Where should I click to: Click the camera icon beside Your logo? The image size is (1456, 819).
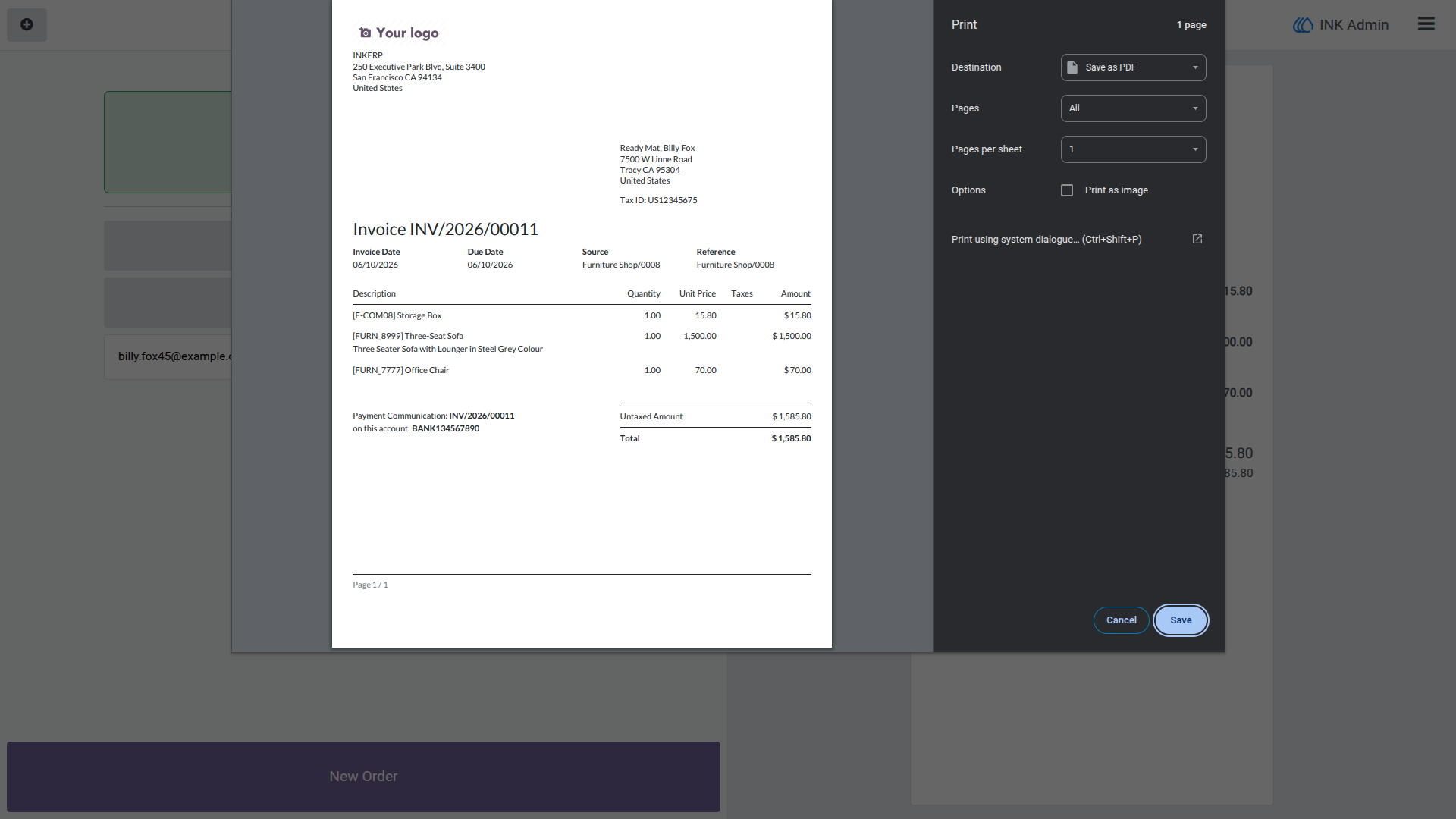click(365, 33)
